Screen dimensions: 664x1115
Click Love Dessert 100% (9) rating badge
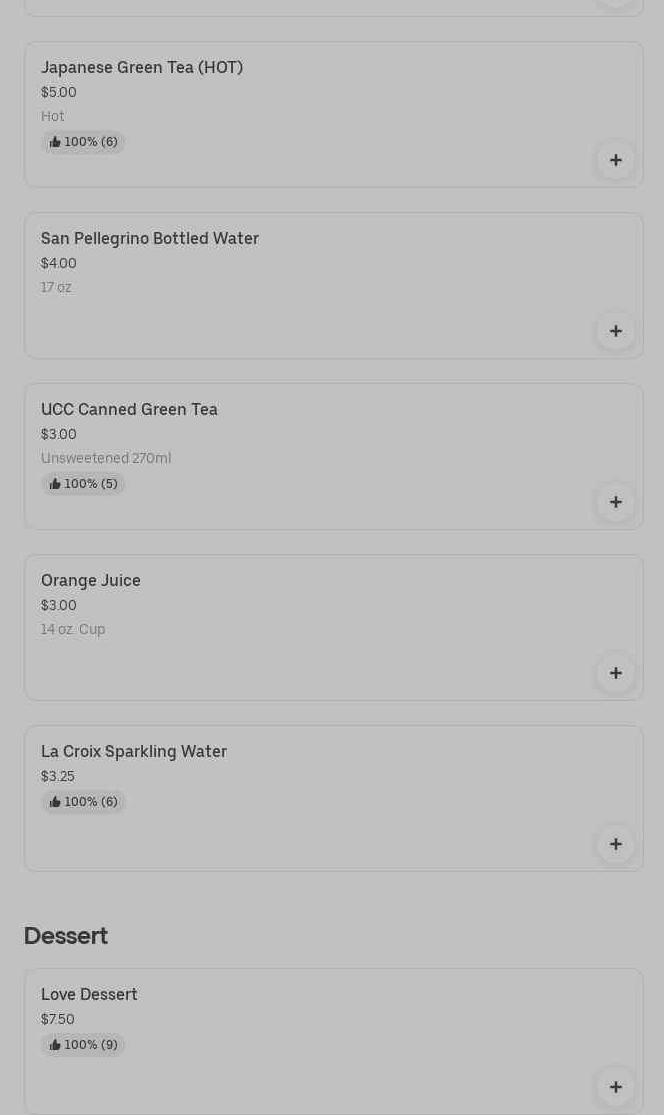coord(83,1045)
